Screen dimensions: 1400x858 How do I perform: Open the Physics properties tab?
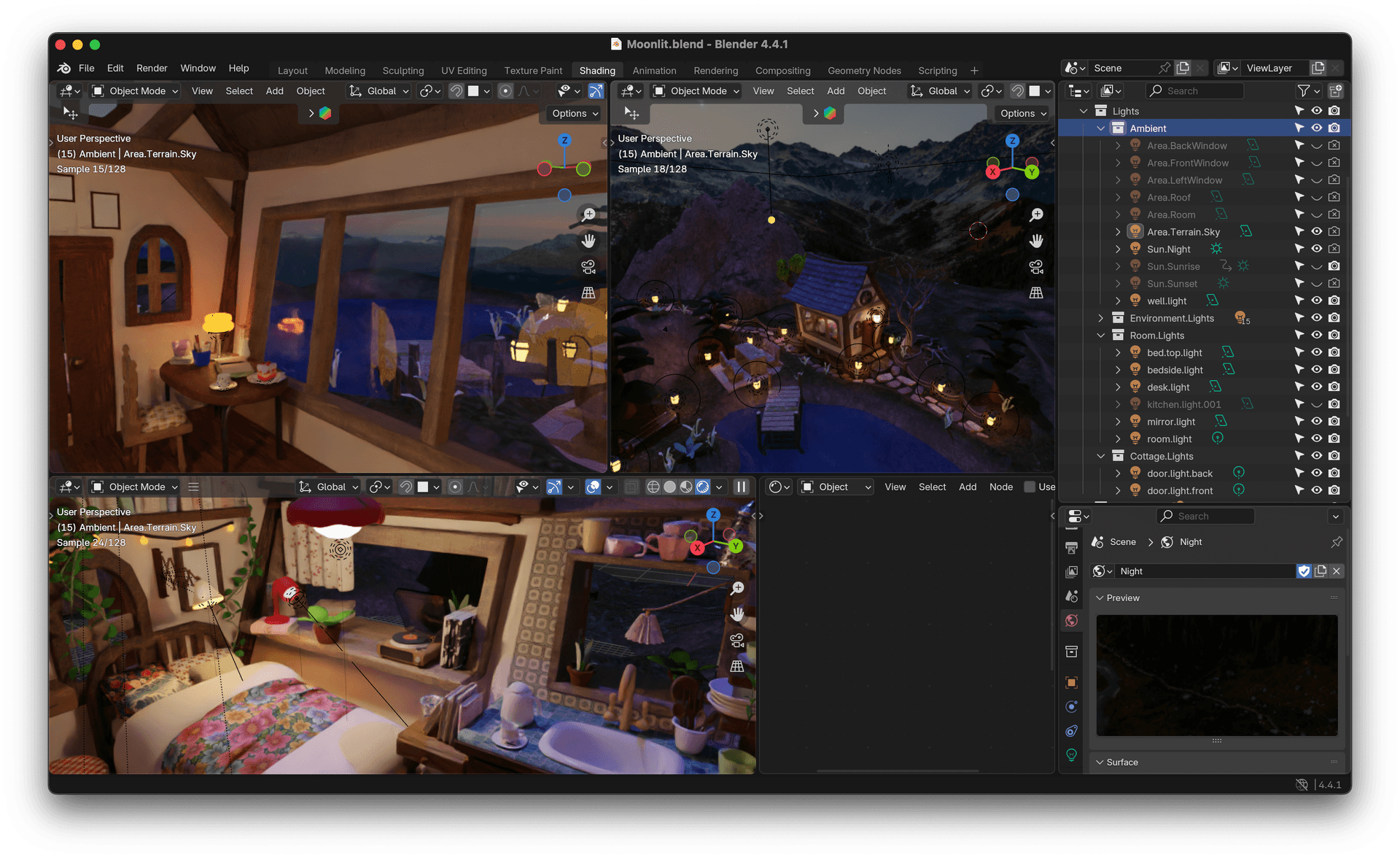(1071, 706)
